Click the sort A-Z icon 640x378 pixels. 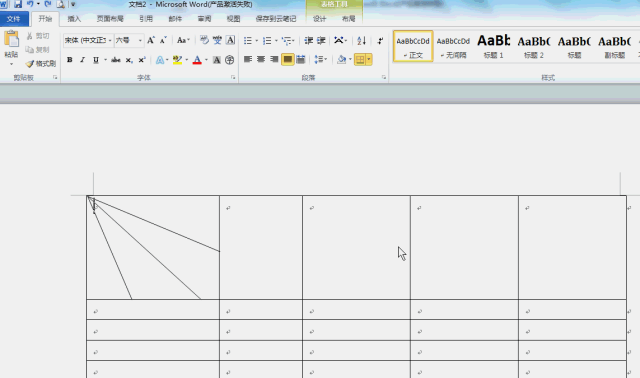361,40
